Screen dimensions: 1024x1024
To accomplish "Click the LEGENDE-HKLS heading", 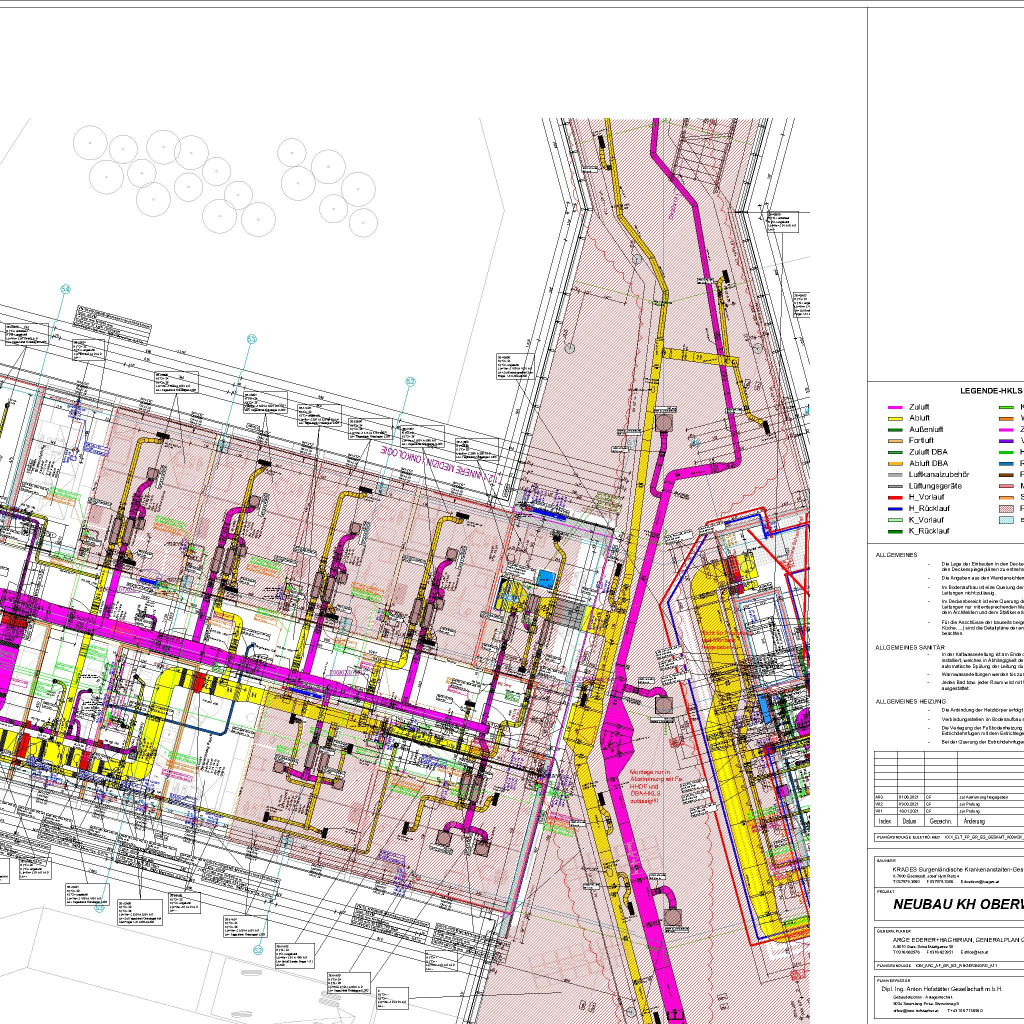I will [991, 392].
